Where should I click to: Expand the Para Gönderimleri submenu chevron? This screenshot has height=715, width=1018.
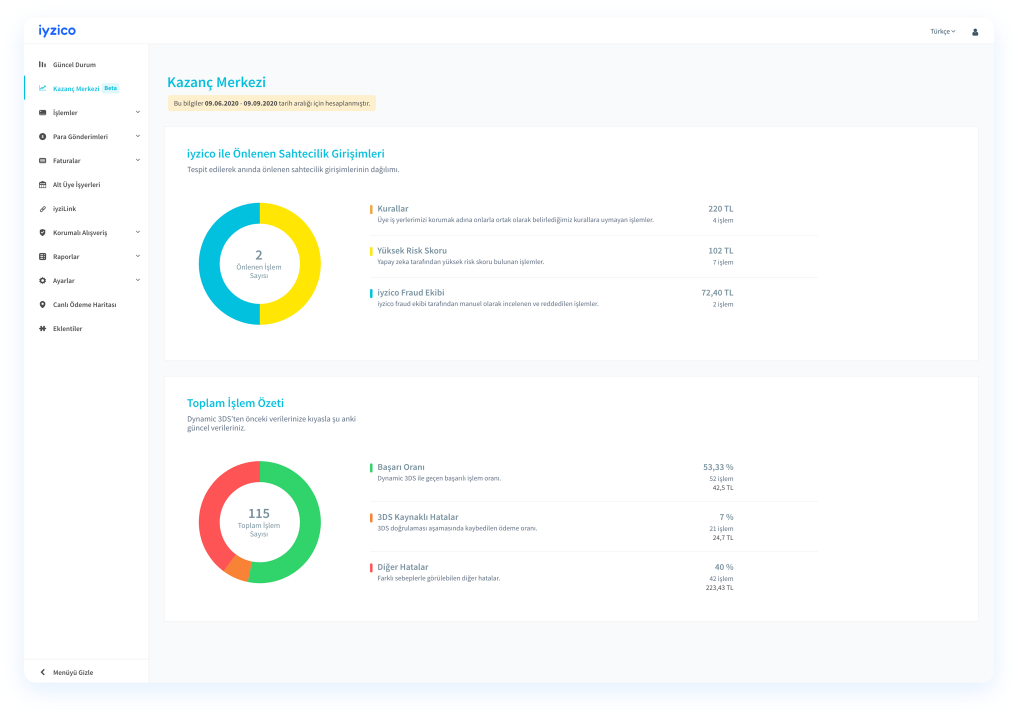click(x=138, y=136)
